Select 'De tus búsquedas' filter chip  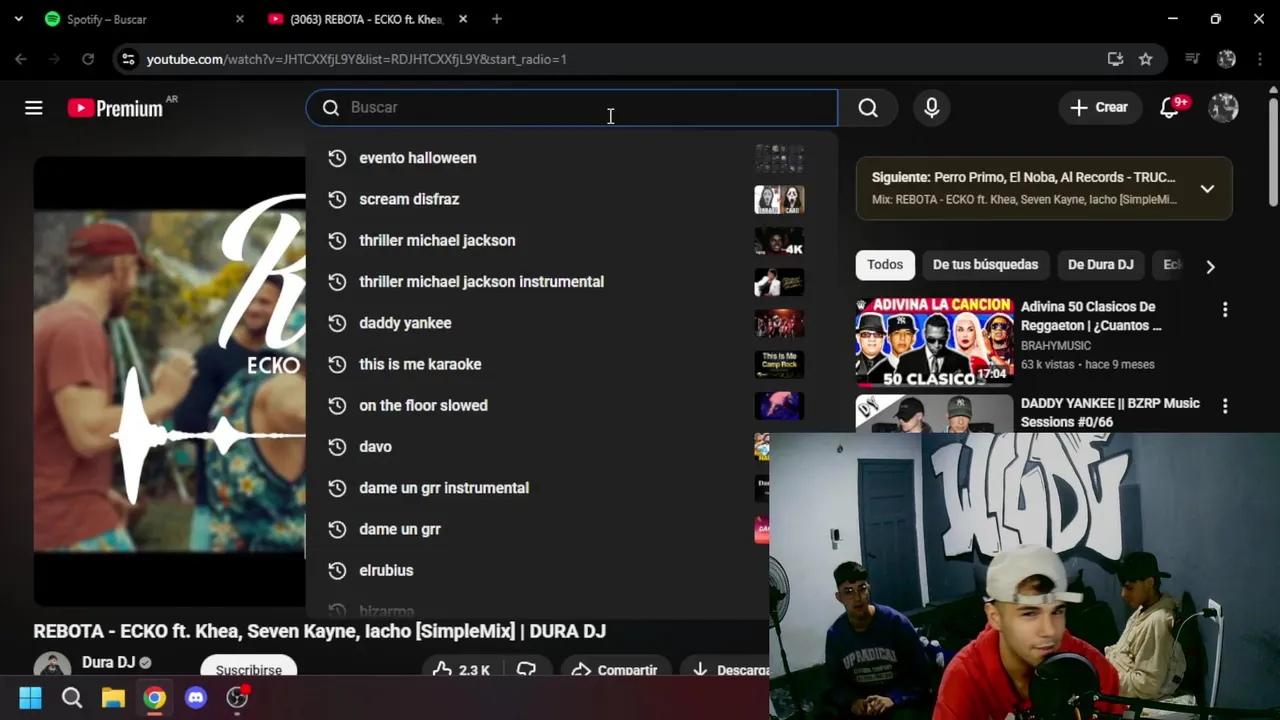[x=985, y=265]
